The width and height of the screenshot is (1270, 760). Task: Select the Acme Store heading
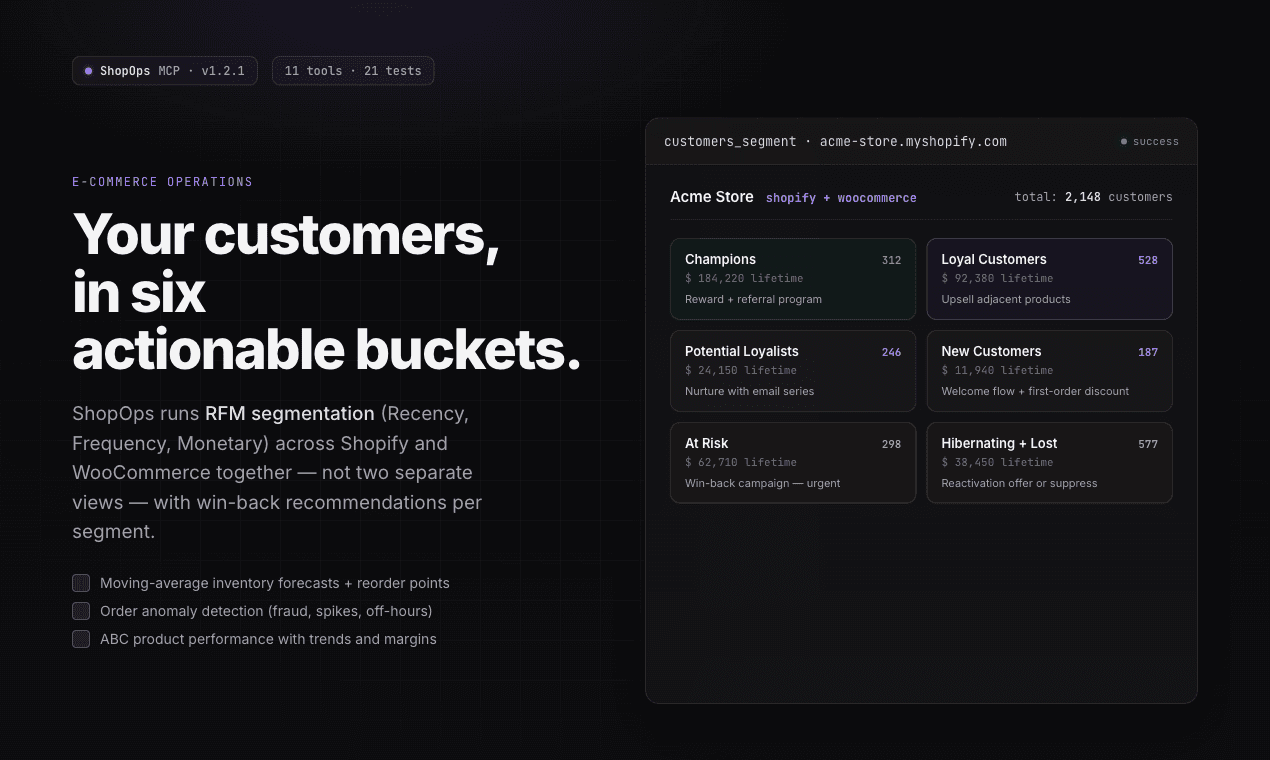point(712,197)
